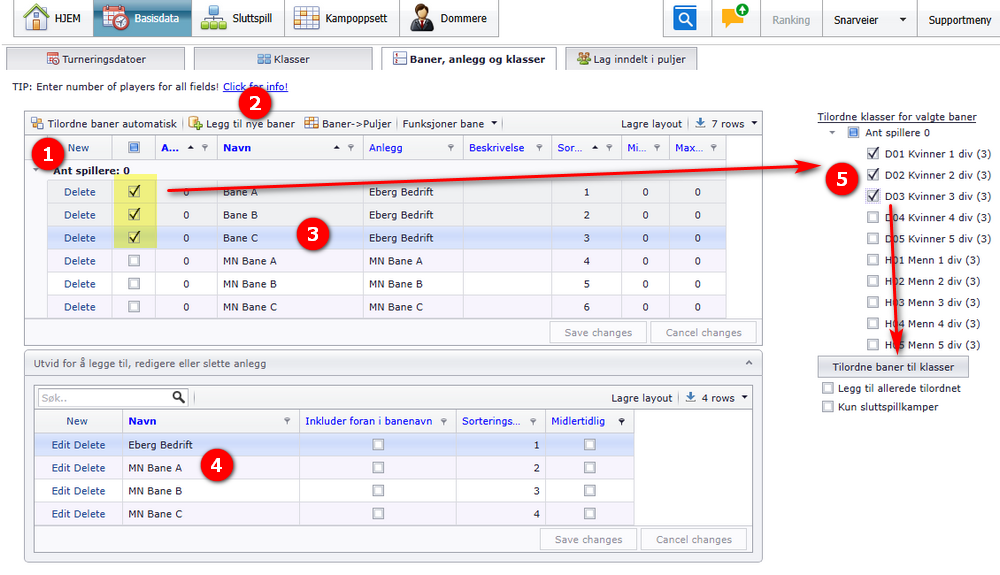Filter the Midlertidig column

[621, 421]
